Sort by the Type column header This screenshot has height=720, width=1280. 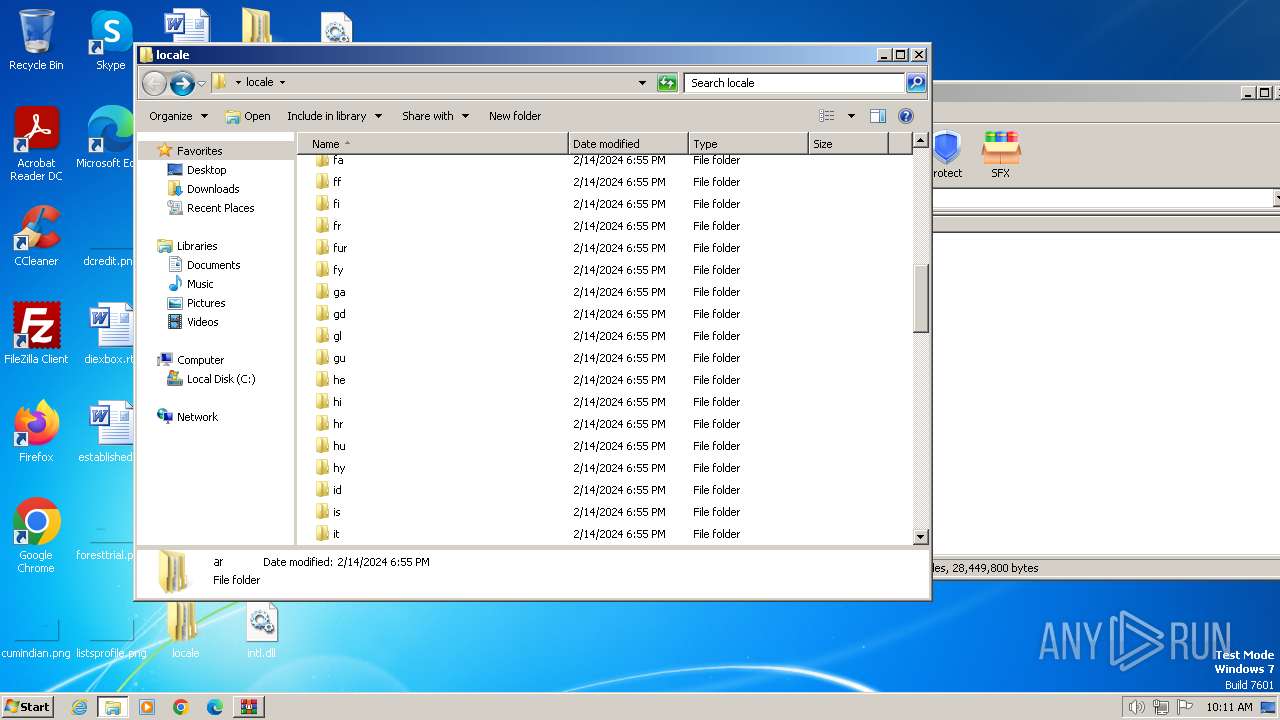click(x=748, y=144)
